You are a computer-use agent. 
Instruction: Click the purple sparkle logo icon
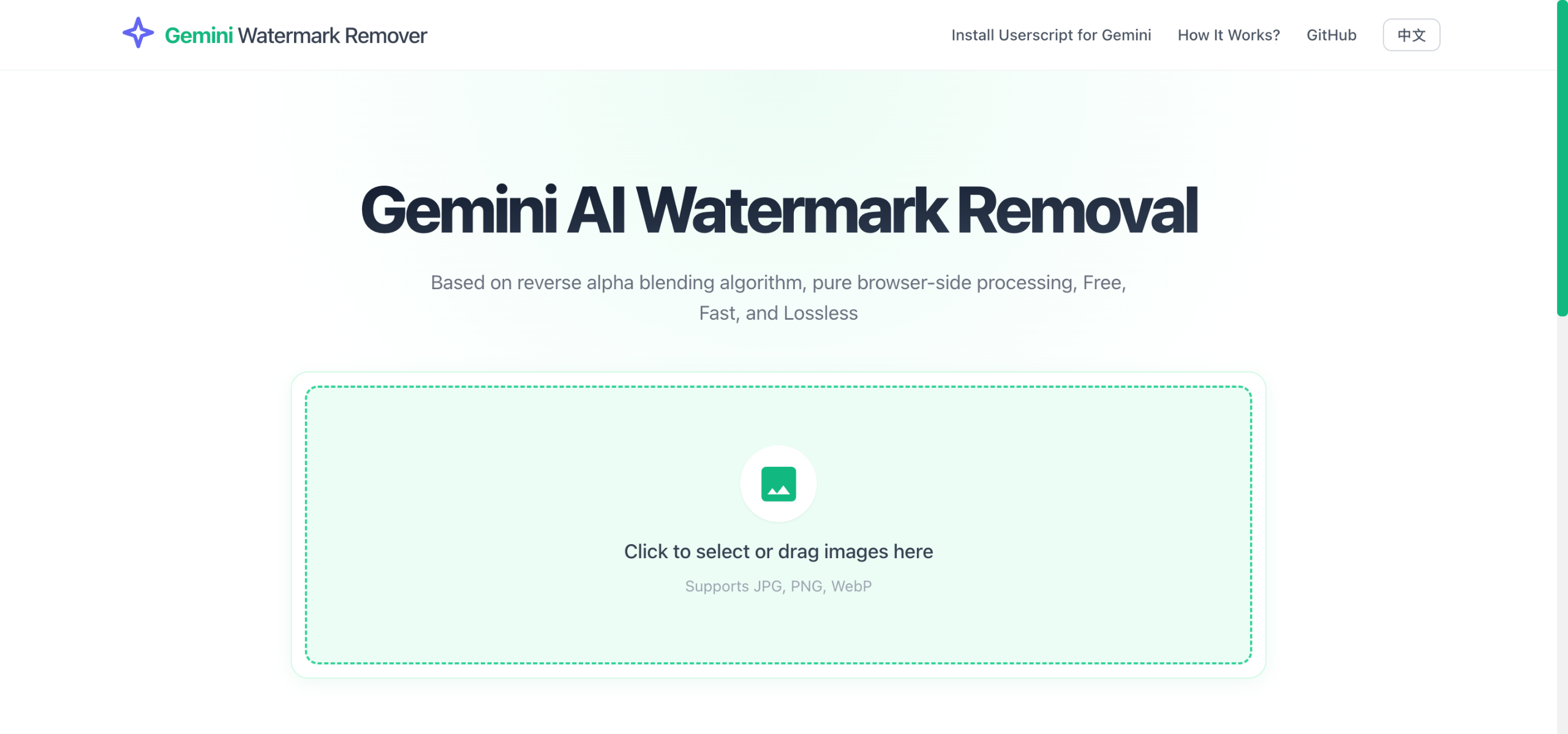click(138, 33)
